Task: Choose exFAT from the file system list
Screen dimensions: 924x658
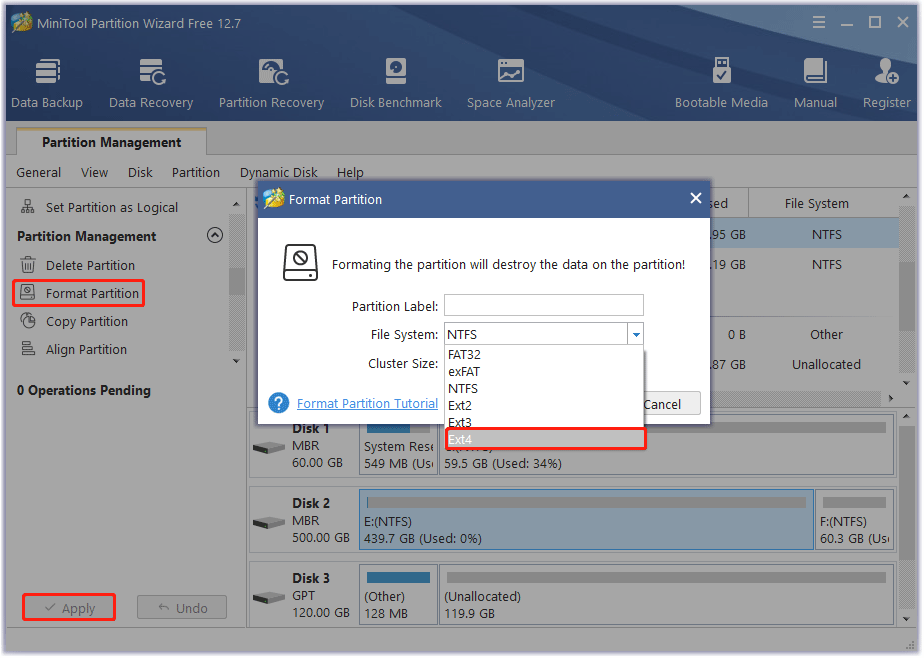Action: pyautogui.click(x=544, y=372)
